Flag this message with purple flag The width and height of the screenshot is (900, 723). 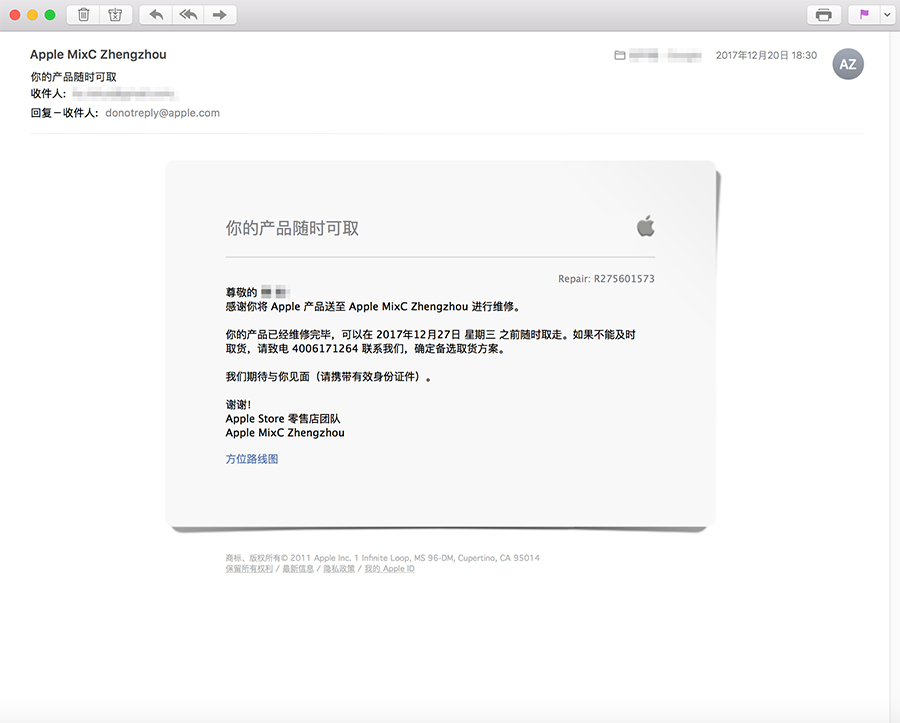point(864,15)
